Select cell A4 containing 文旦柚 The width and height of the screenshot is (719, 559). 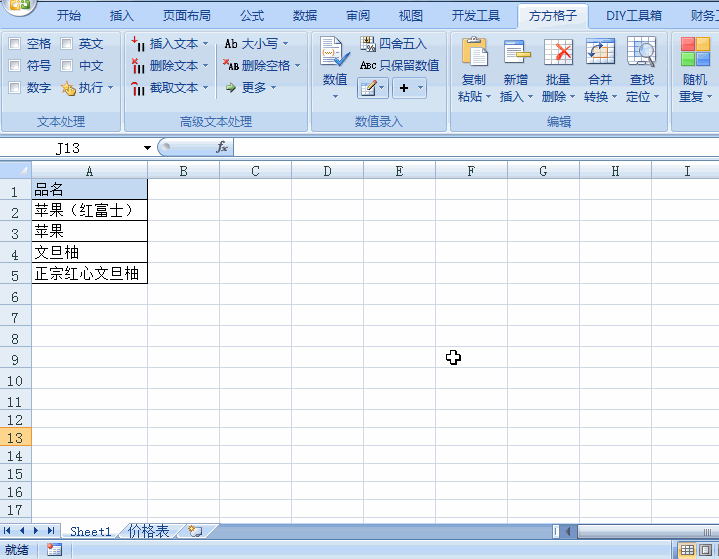(89, 252)
